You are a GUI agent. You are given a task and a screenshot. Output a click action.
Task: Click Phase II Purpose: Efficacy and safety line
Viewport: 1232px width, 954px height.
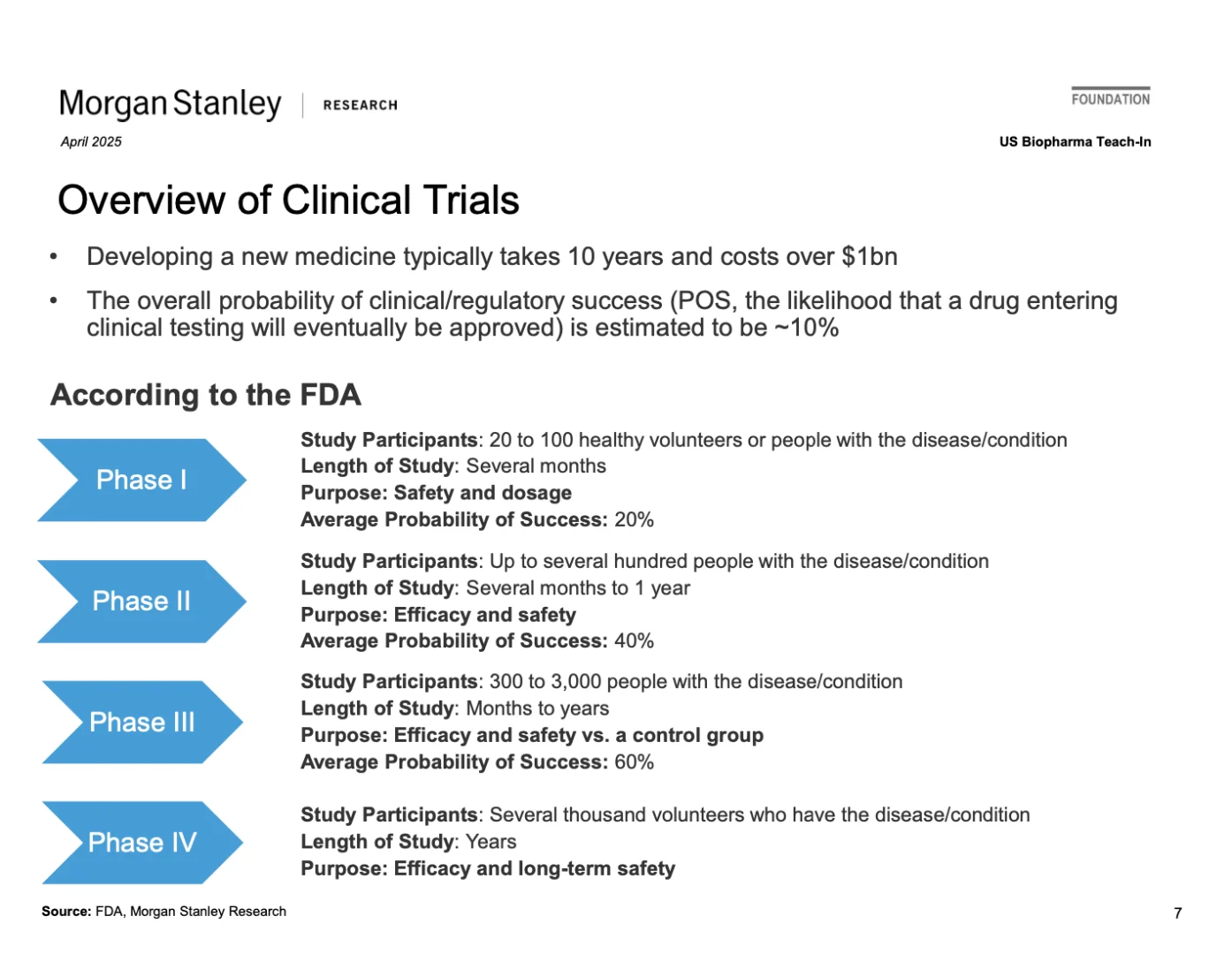[x=438, y=615]
